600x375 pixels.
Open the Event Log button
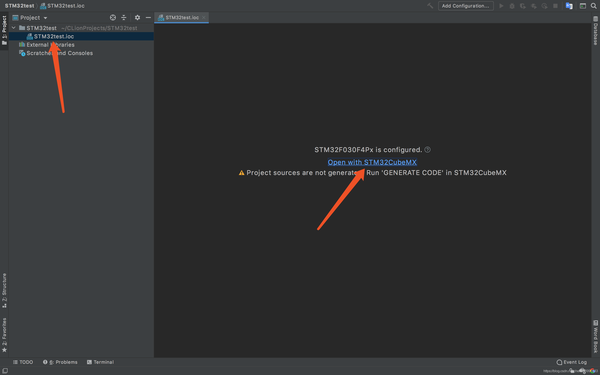[571, 362]
